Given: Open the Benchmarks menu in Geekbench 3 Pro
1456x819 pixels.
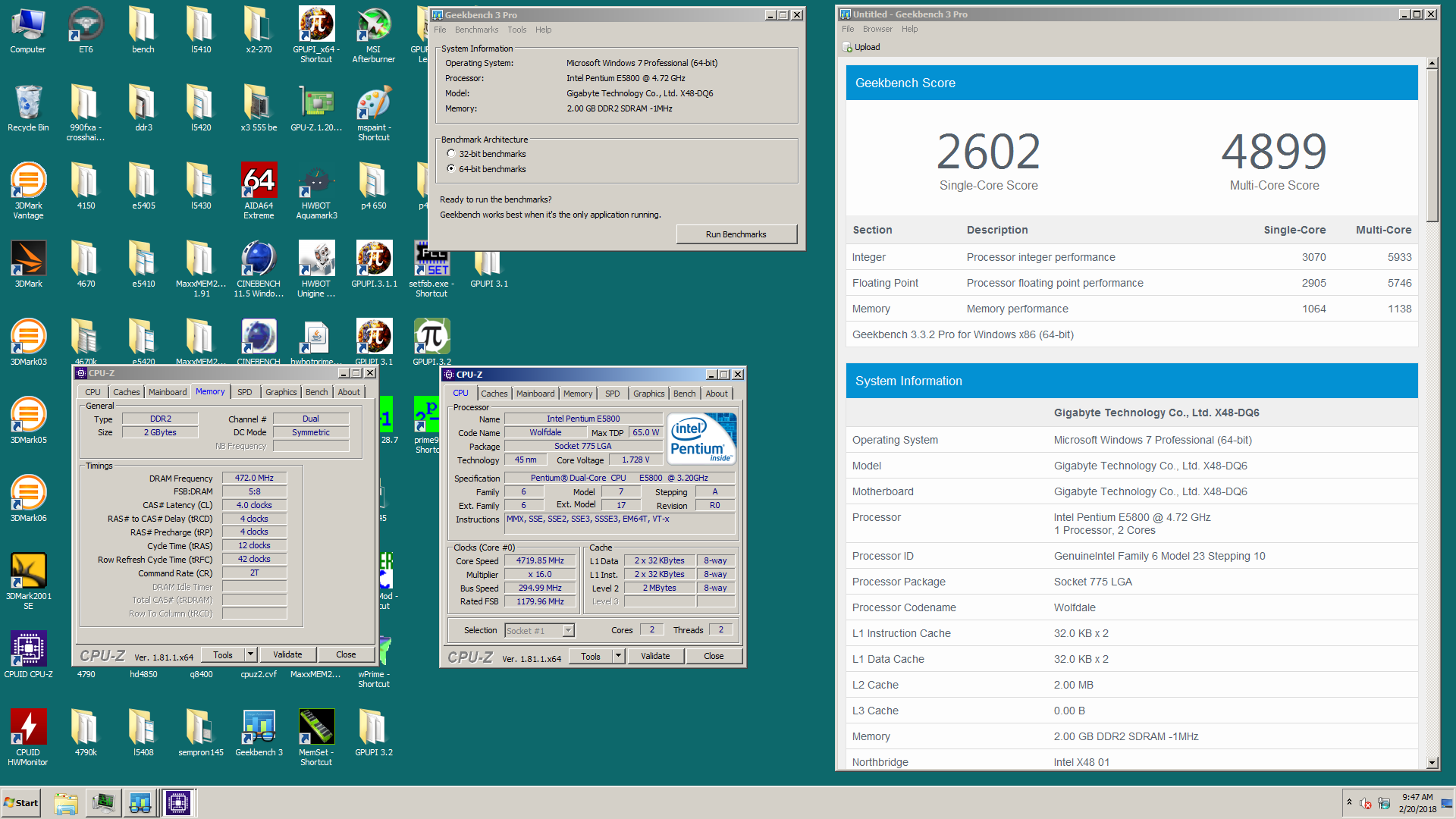Looking at the screenshot, I should pyautogui.click(x=476, y=30).
